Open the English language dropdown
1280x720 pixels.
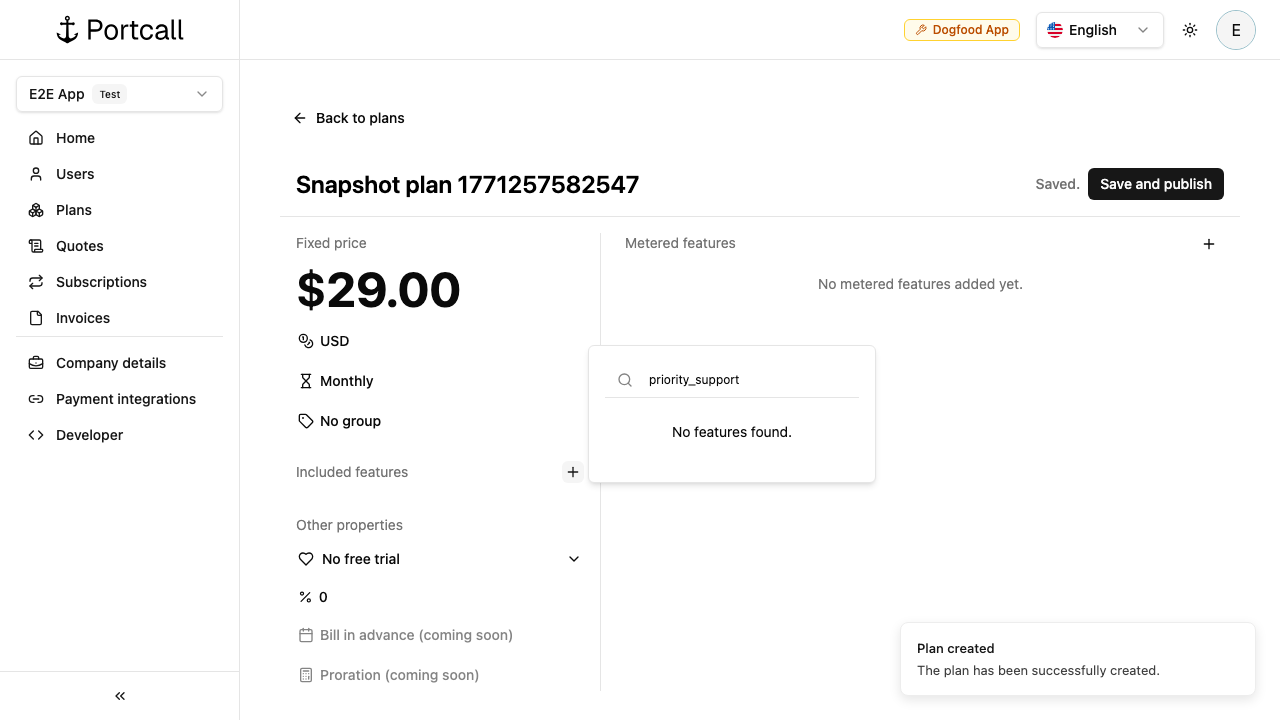(1099, 30)
